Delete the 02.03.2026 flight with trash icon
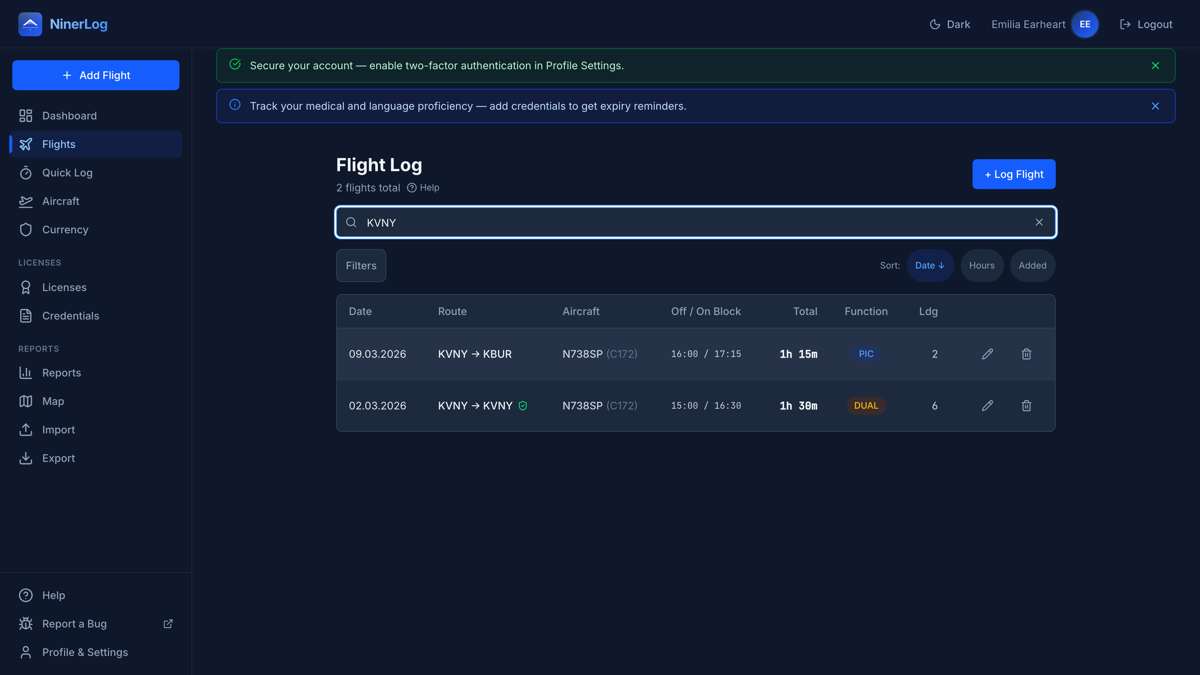 [1026, 406]
